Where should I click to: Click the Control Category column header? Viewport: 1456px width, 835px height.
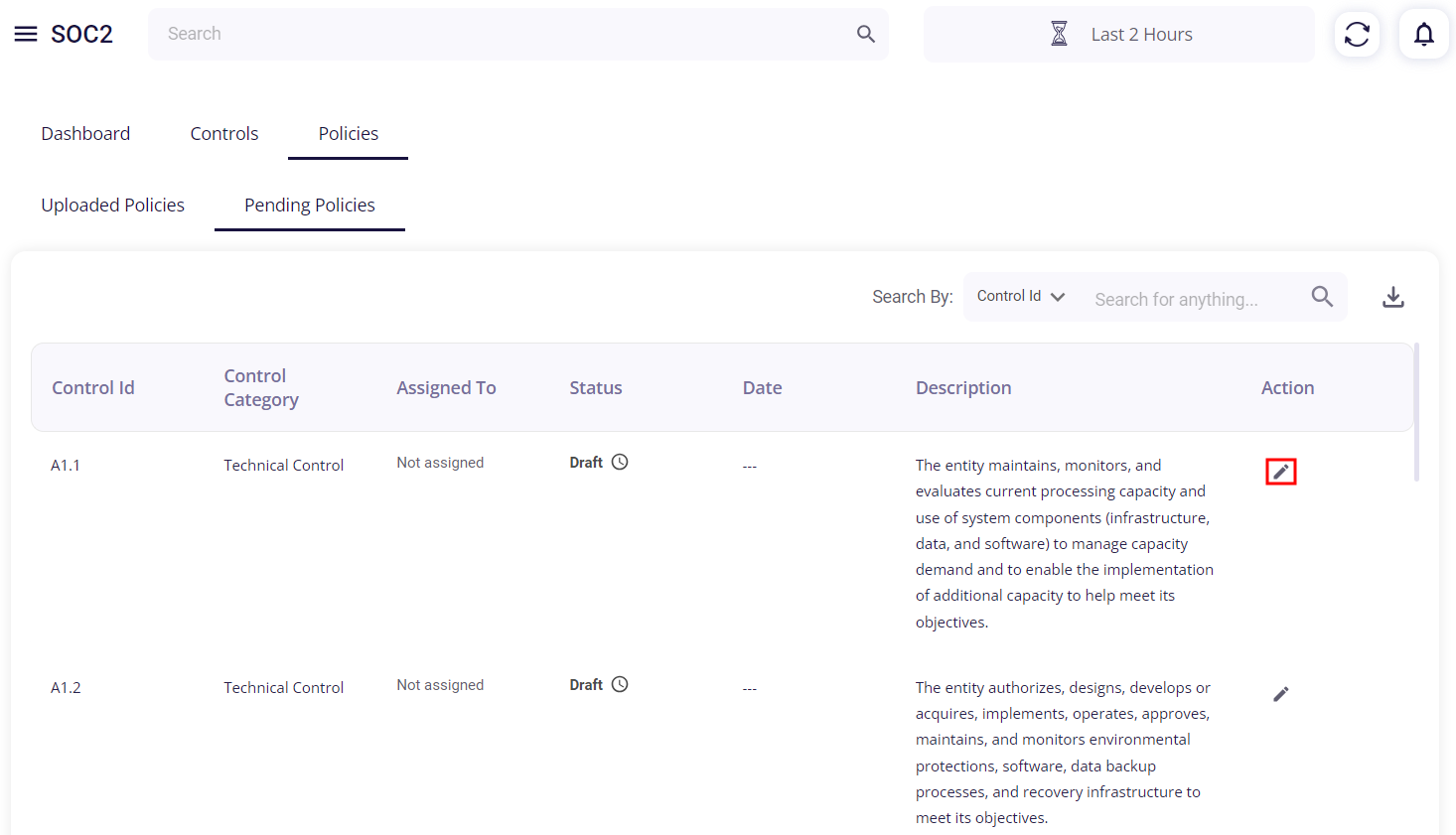click(x=261, y=387)
